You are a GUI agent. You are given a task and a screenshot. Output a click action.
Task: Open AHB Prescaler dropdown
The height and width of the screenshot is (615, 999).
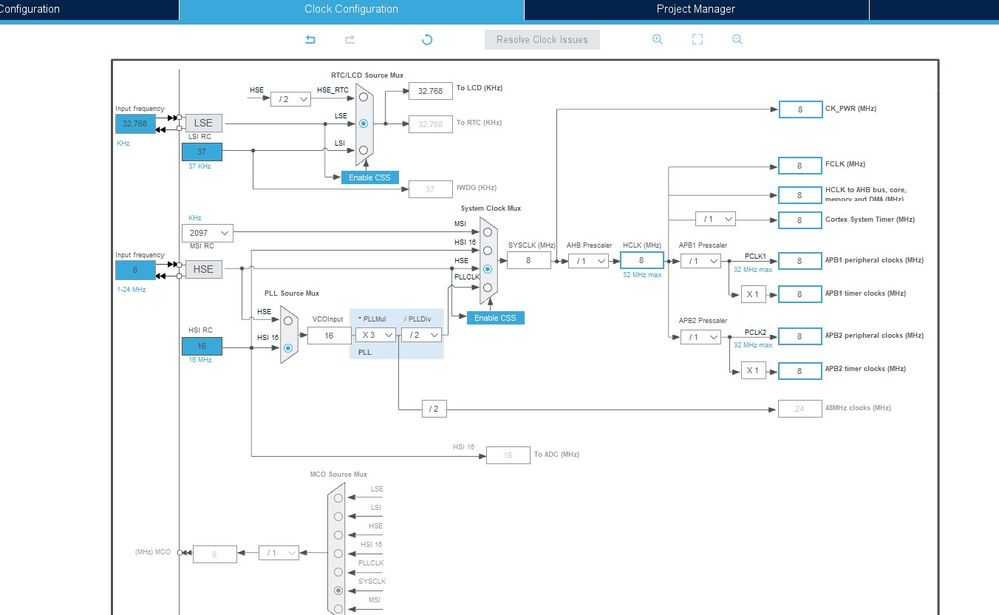point(588,261)
